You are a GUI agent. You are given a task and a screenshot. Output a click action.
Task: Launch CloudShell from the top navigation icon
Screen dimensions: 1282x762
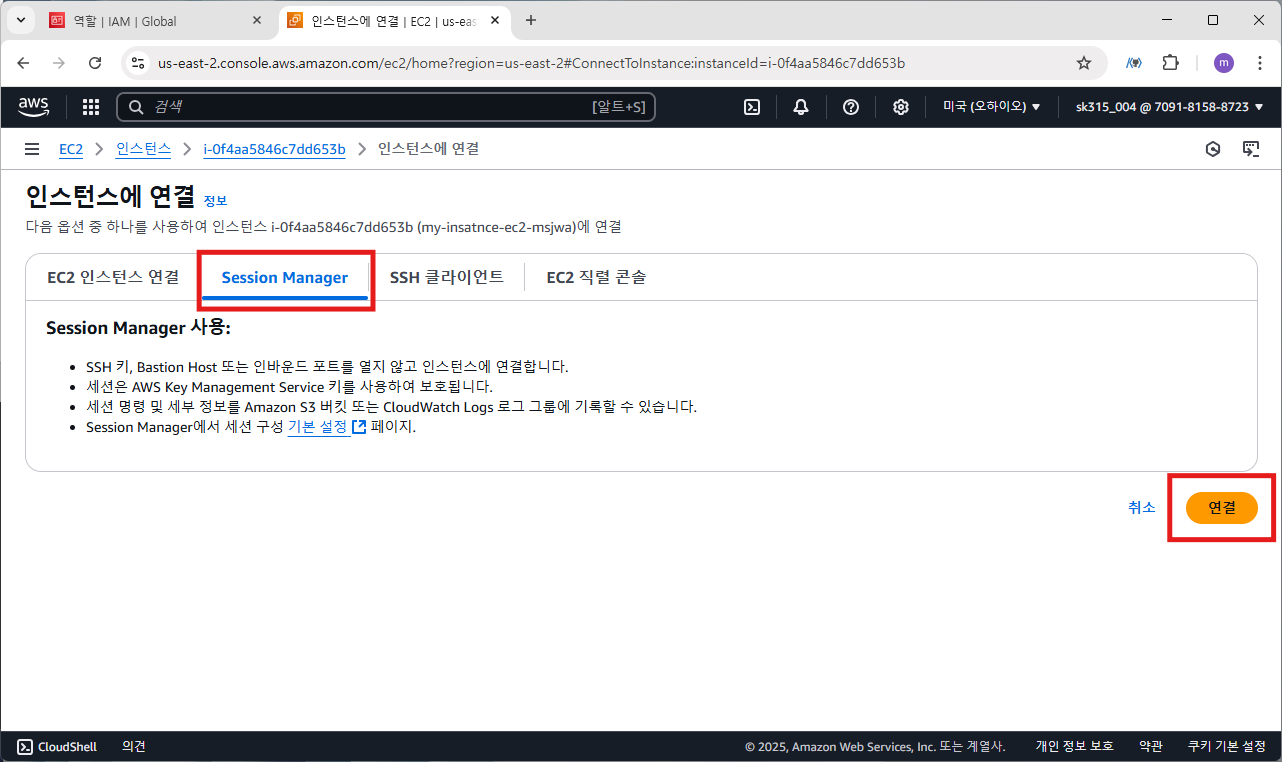tap(752, 107)
